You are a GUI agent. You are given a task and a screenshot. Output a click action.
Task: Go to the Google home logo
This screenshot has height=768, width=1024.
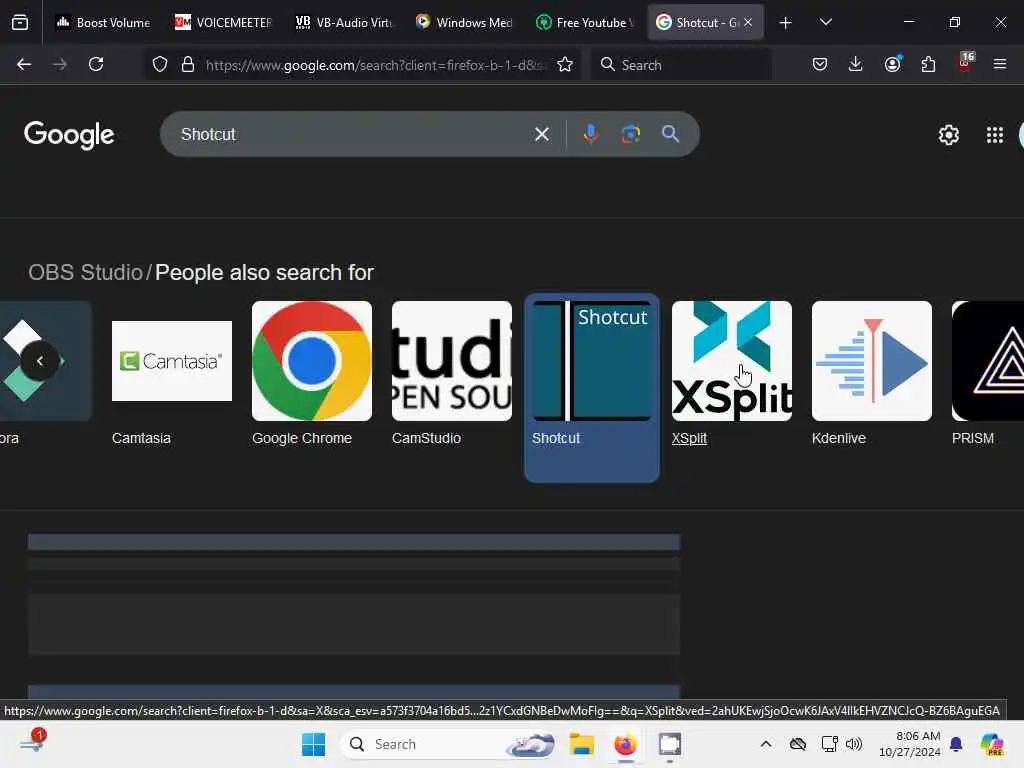[69, 135]
